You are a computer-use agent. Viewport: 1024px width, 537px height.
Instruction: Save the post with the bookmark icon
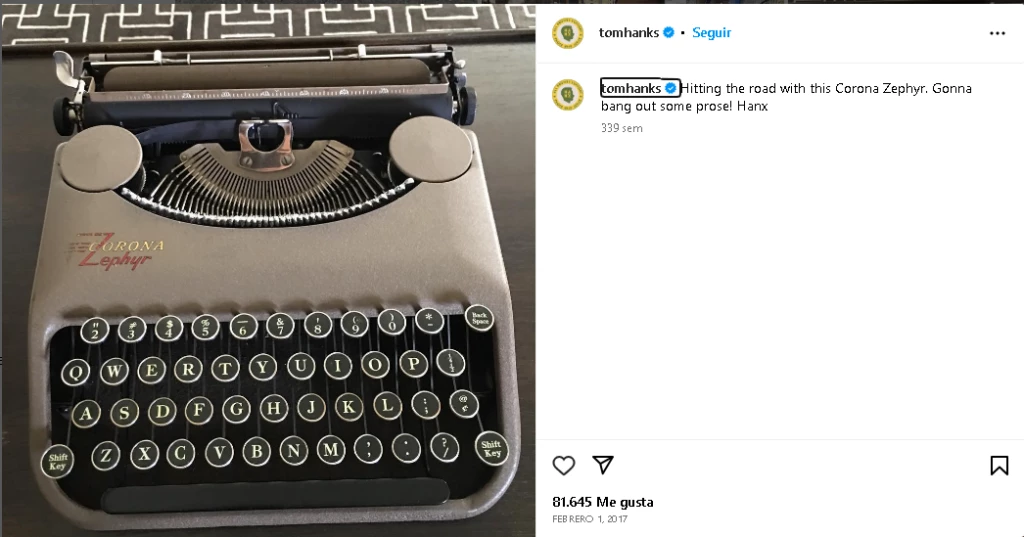click(x=999, y=465)
